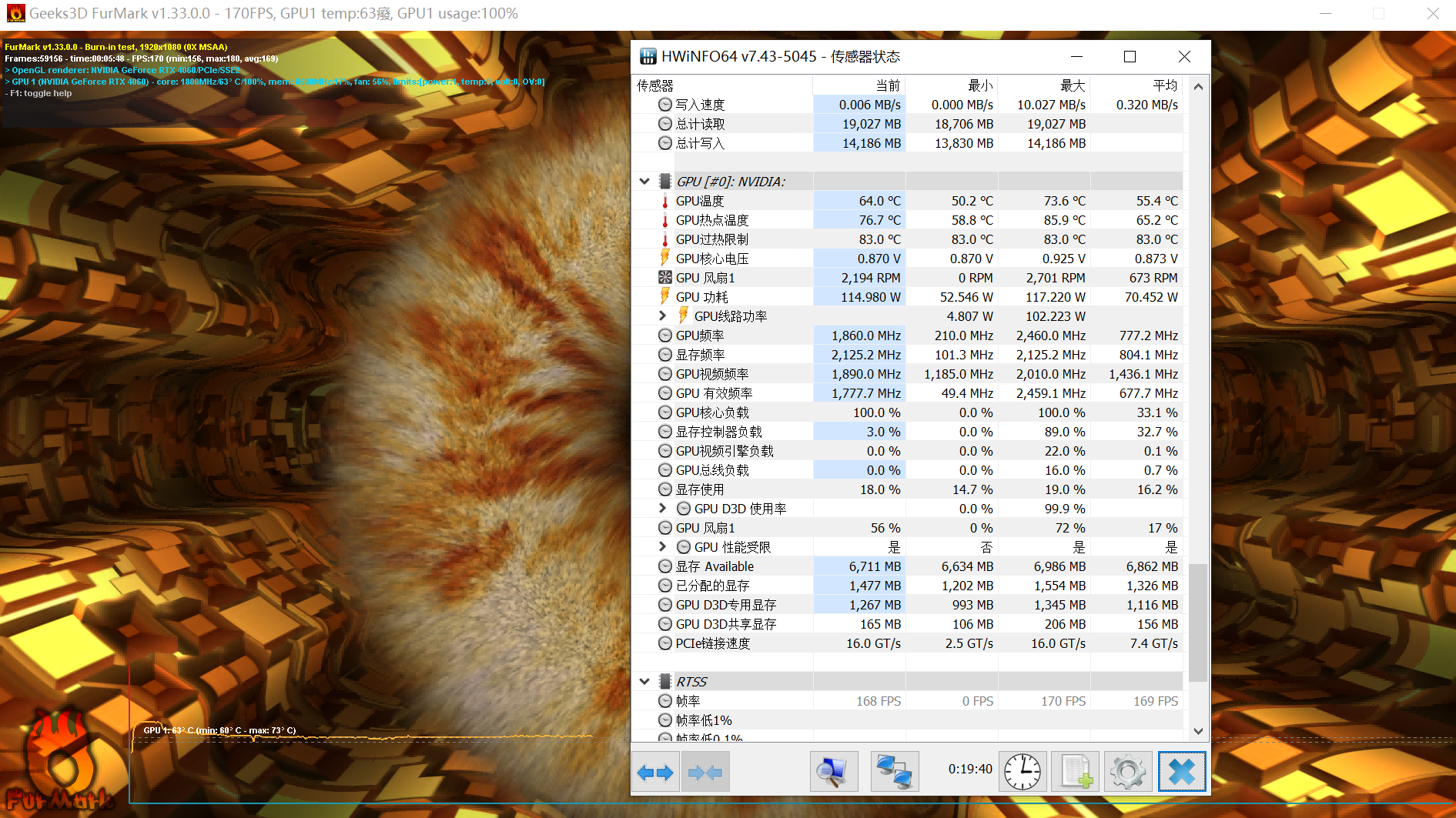Open the sensor search magnifier icon
This screenshot has height=818, width=1456.
click(834, 772)
